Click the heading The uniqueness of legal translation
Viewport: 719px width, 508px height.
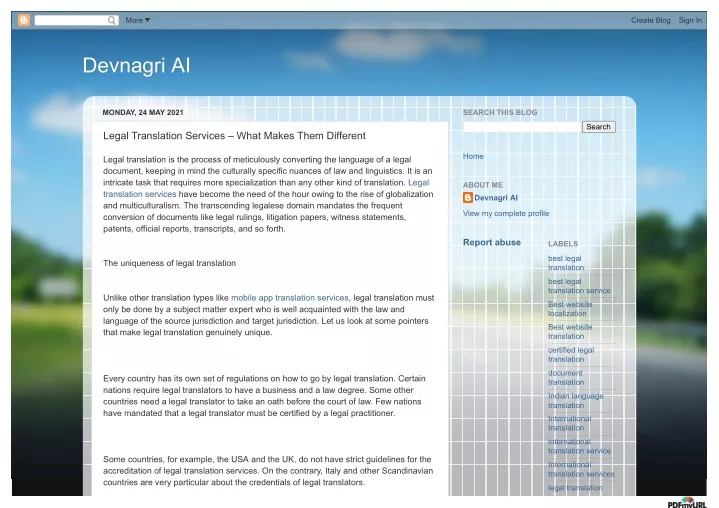(169, 263)
